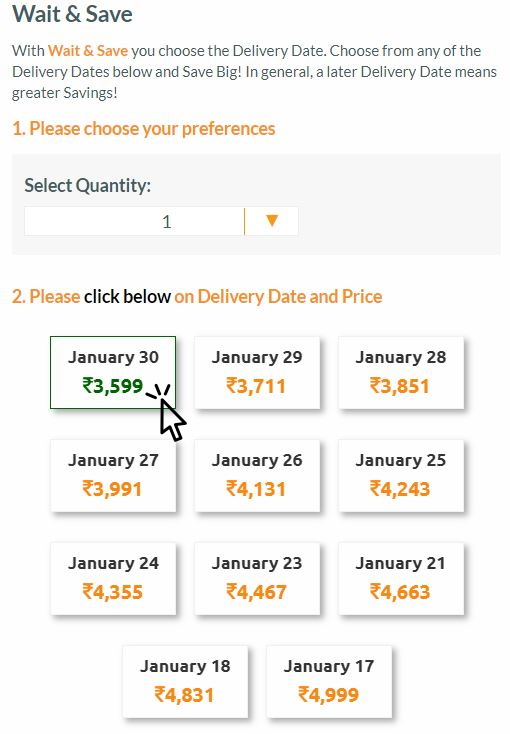Click the Select Quantity field showing 1
Image resolution: width=510 pixels, height=734 pixels.
click(161, 221)
